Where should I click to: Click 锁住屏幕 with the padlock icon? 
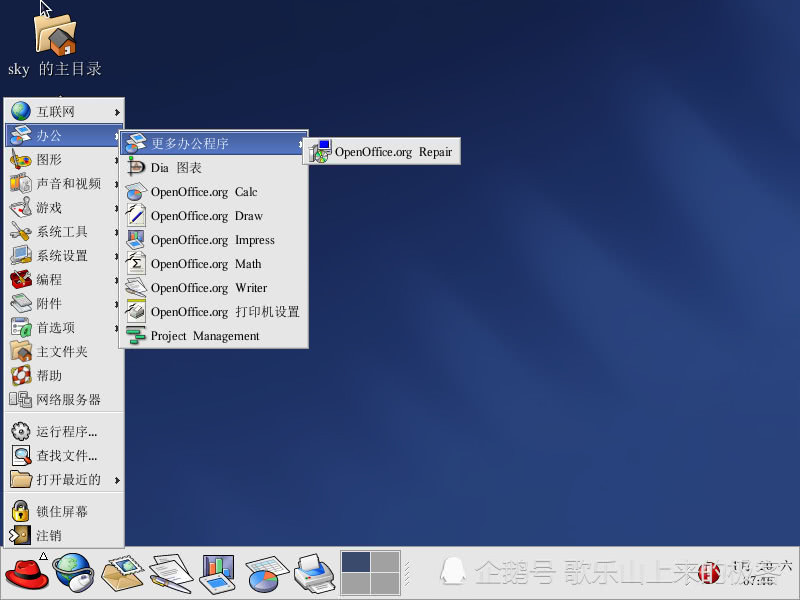tap(64, 511)
